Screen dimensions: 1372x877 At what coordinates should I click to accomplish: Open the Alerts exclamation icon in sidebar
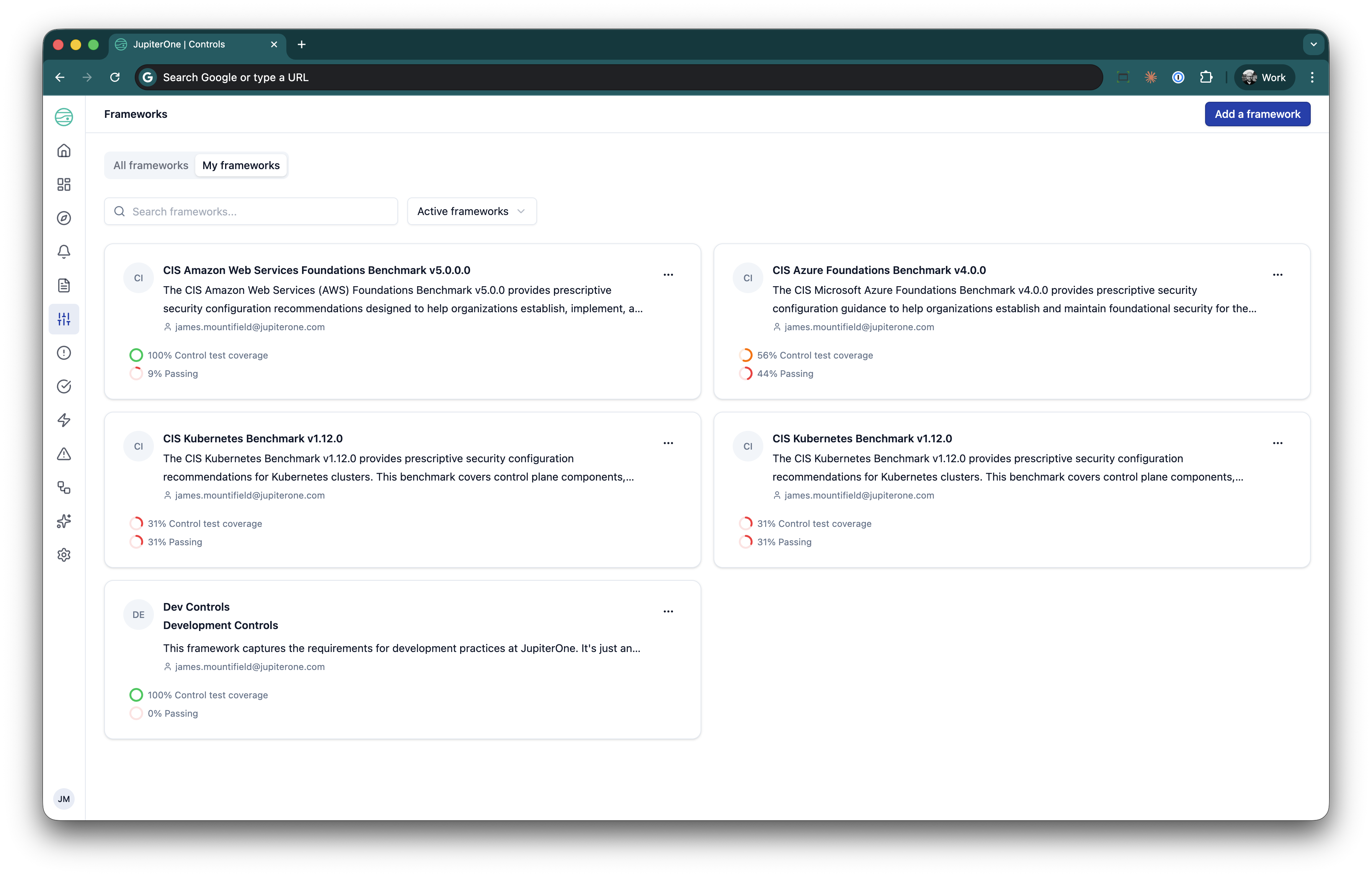pos(64,353)
